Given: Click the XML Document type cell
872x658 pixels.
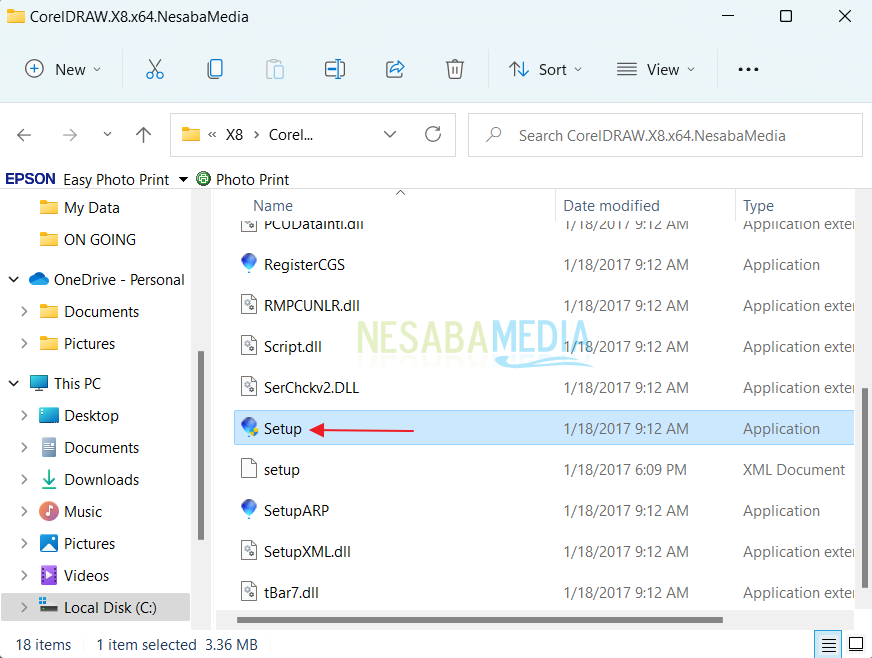Looking at the screenshot, I should point(794,469).
